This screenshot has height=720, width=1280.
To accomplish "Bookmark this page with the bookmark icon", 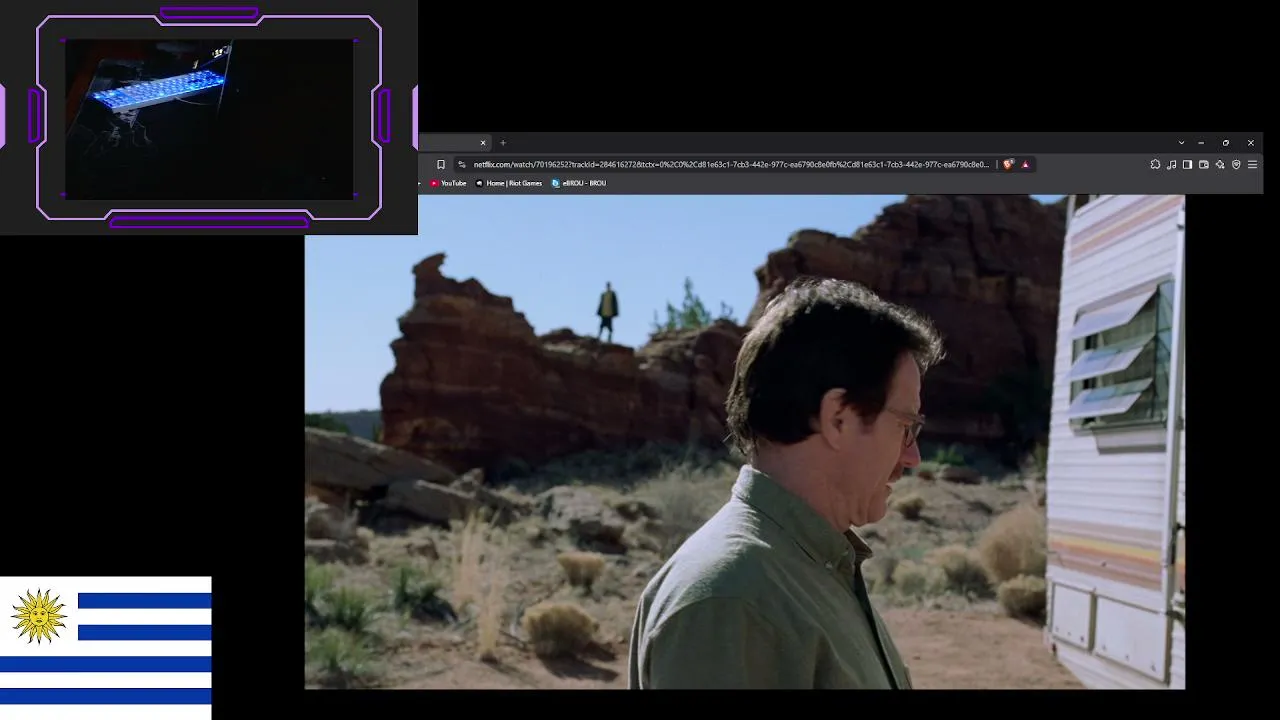I will point(441,164).
